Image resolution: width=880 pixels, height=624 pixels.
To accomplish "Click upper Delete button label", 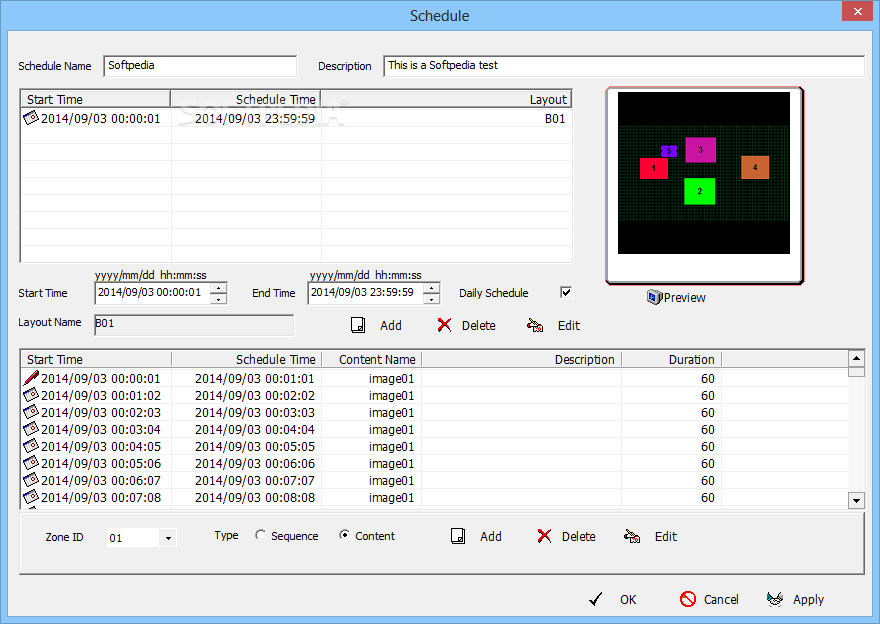I will pos(479,325).
